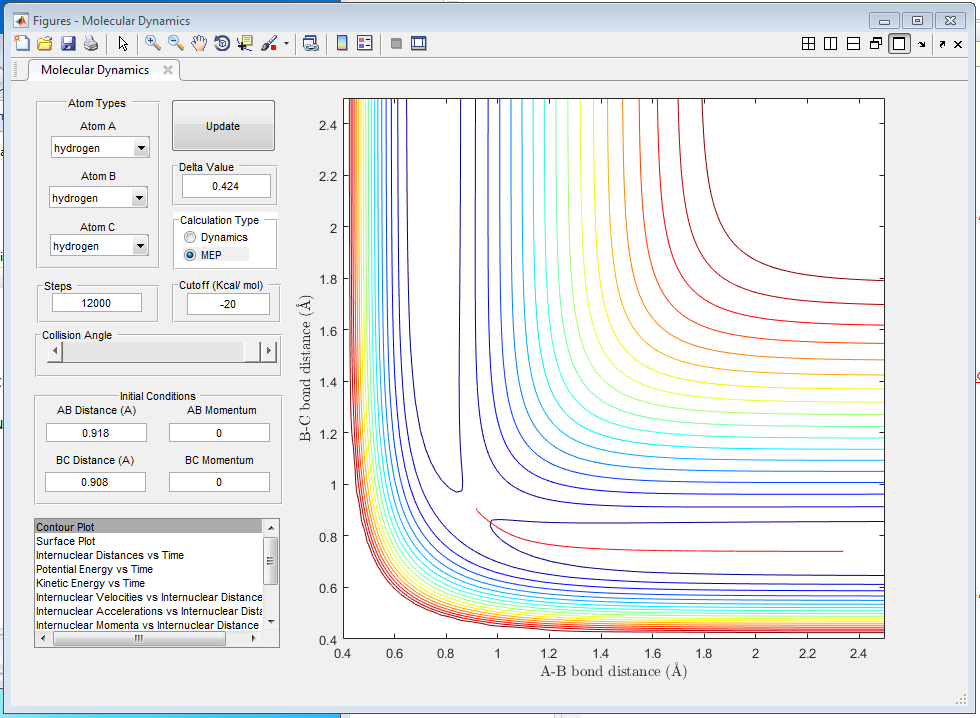Click the Save Figure disk icon
The width and height of the screenshot is (980, 718).
(x=68, y=43)
